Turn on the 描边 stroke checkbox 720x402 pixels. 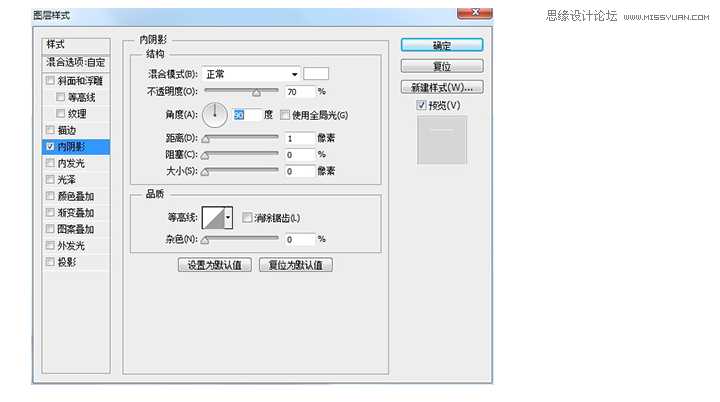[x=51, y=130]
